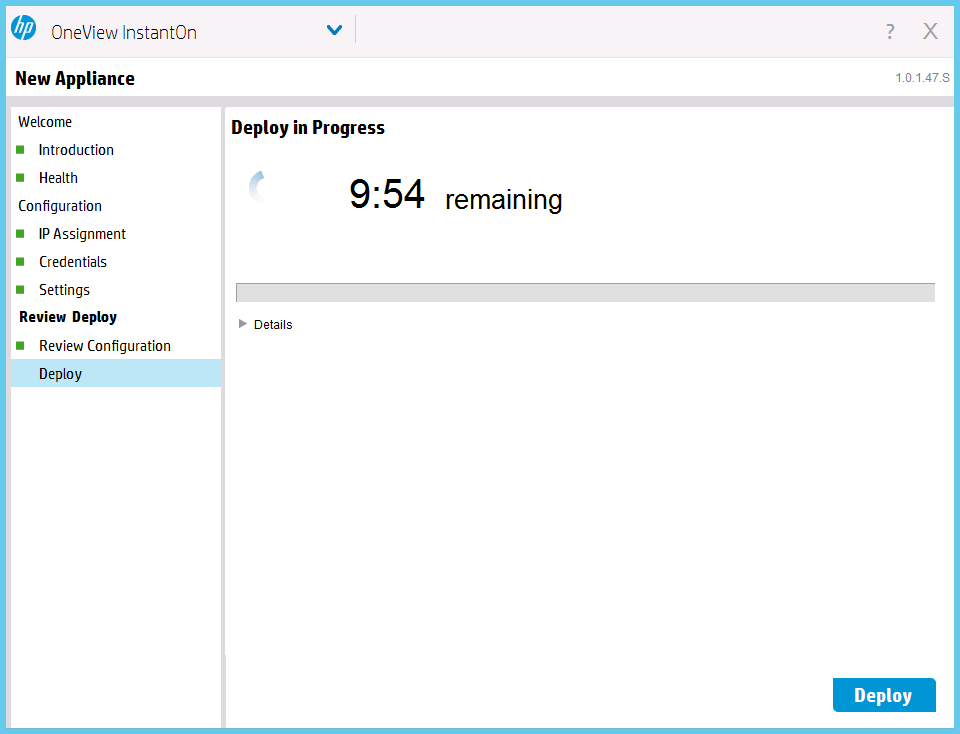Go to the Introduction step
This screenshot has height=734, width=960.
[x=76, y=150]
